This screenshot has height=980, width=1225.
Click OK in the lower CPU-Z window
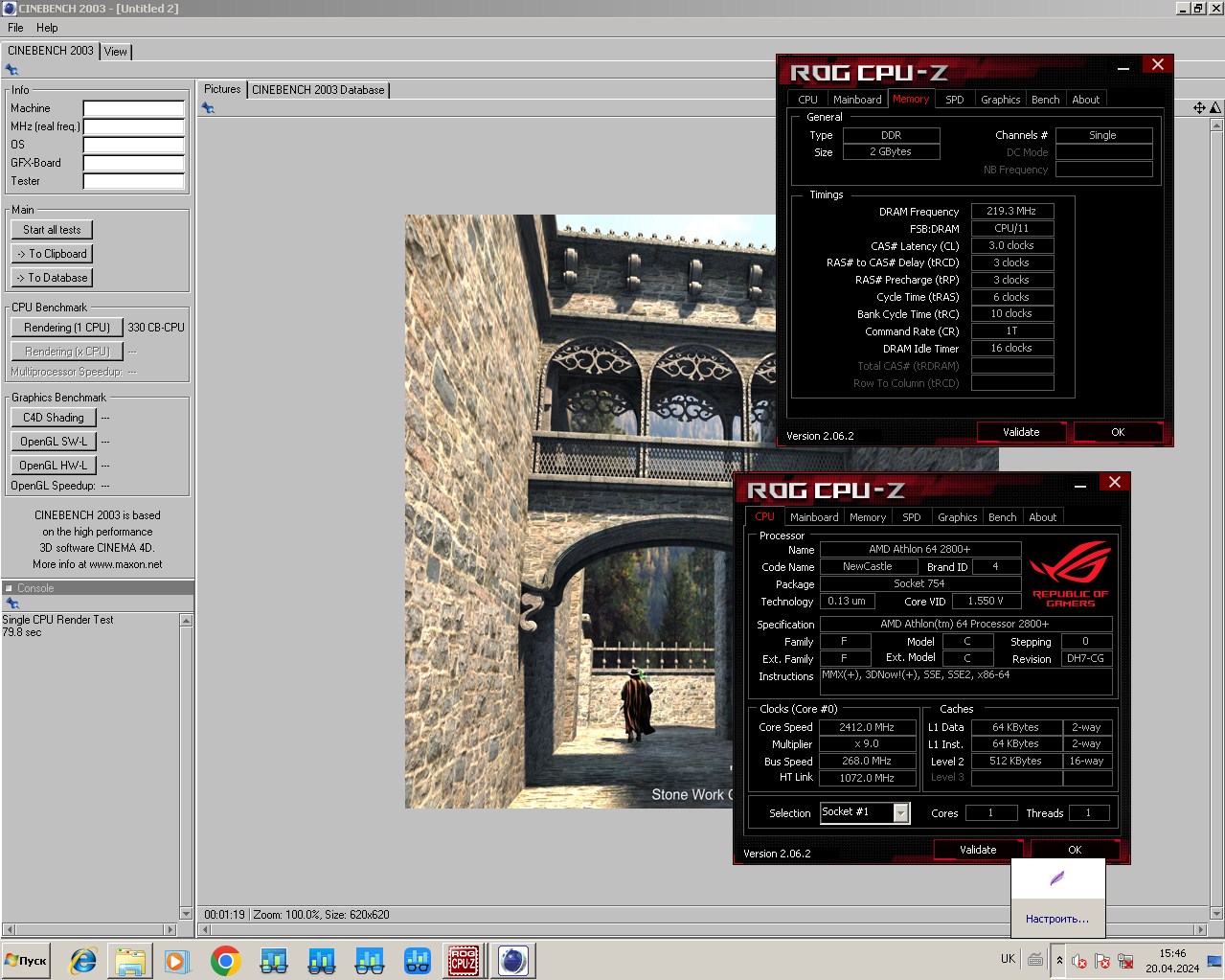click(x=1075, y=850)
